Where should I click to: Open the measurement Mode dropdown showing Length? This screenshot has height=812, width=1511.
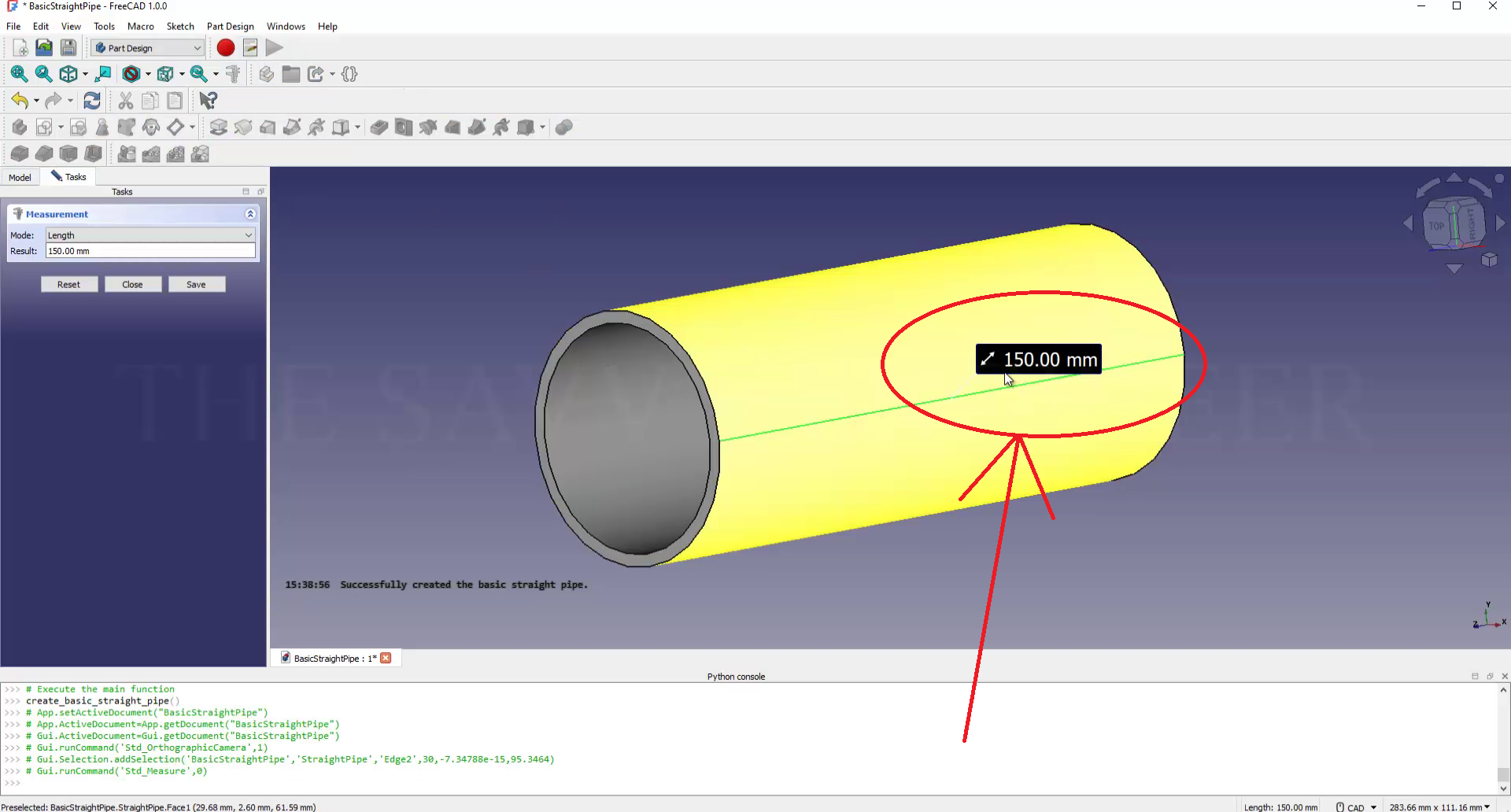click(150, 235)
